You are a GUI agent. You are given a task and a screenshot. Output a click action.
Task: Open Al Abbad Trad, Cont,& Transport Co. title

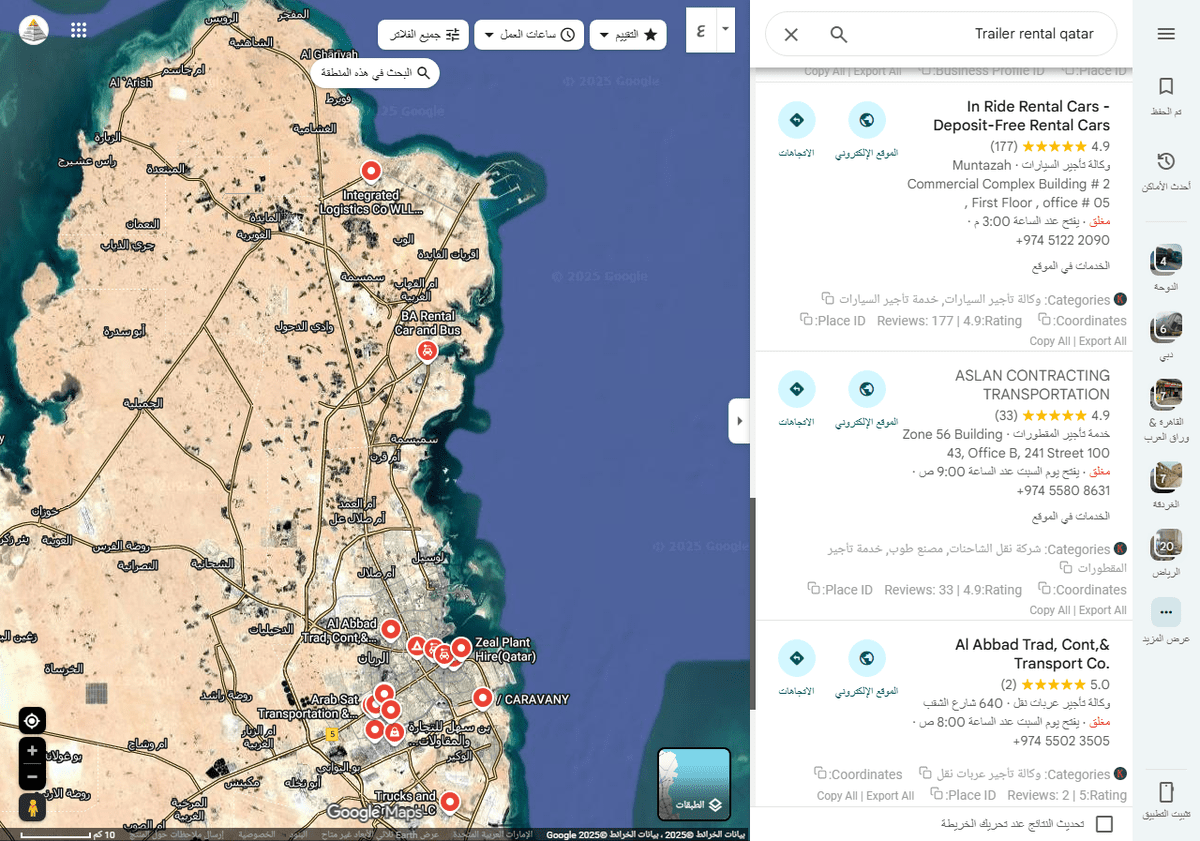1032,654
